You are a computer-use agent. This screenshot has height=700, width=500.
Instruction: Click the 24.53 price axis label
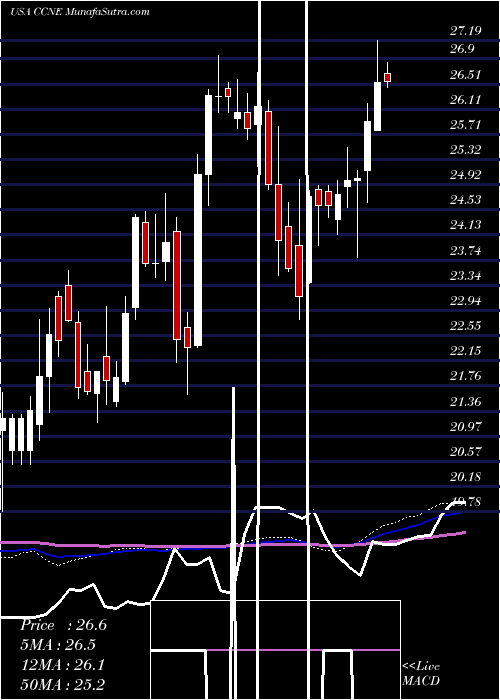point(466,200)
